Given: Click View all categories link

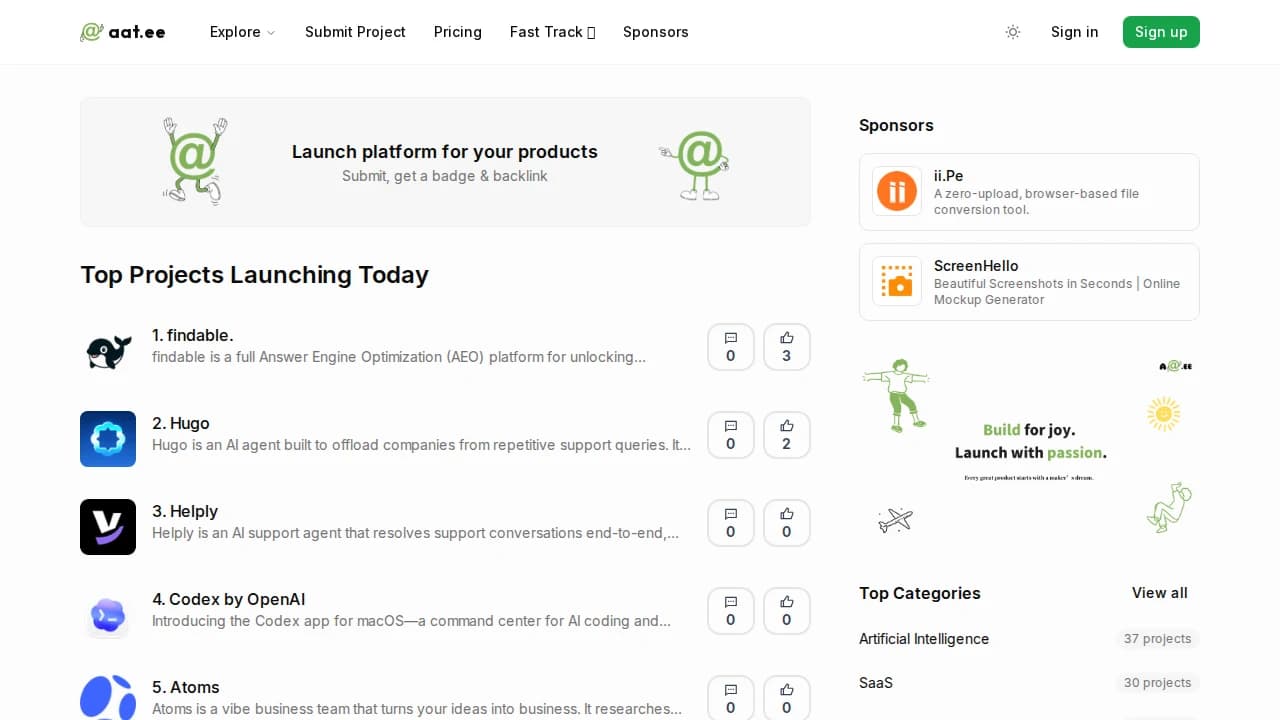Looking at the screenshot, I should 1160,593.
